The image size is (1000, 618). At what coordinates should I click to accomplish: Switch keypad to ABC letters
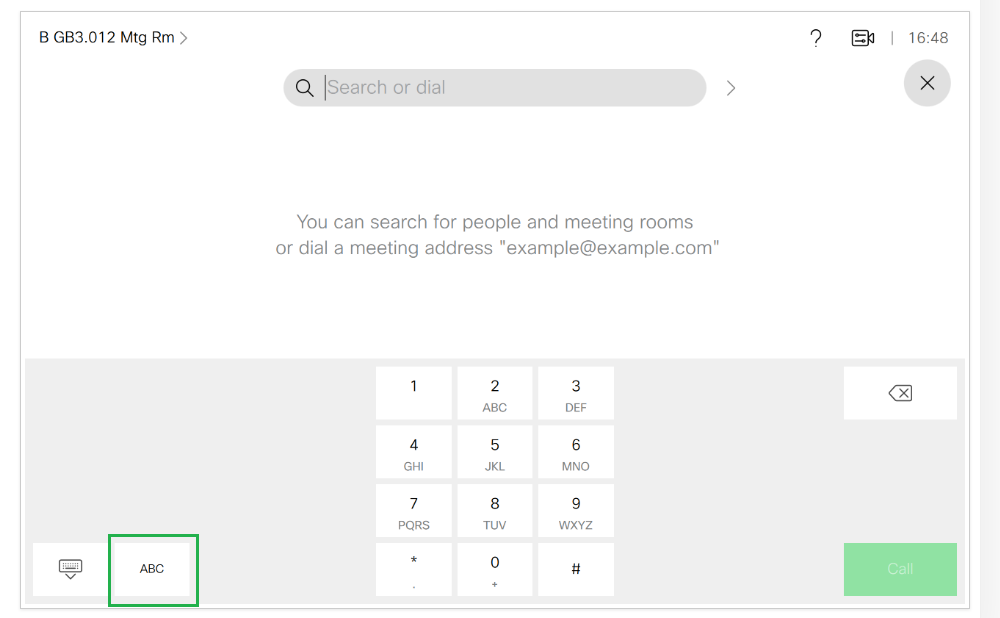(152, 569)
